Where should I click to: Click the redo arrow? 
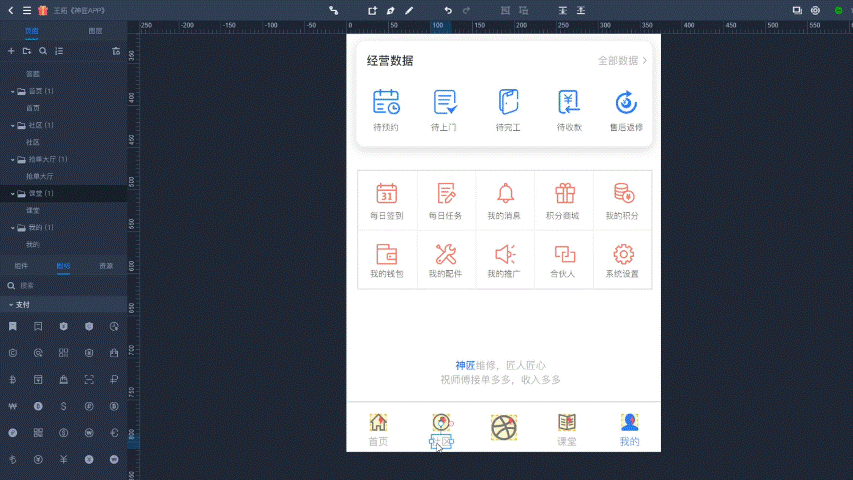pos(466,10)
